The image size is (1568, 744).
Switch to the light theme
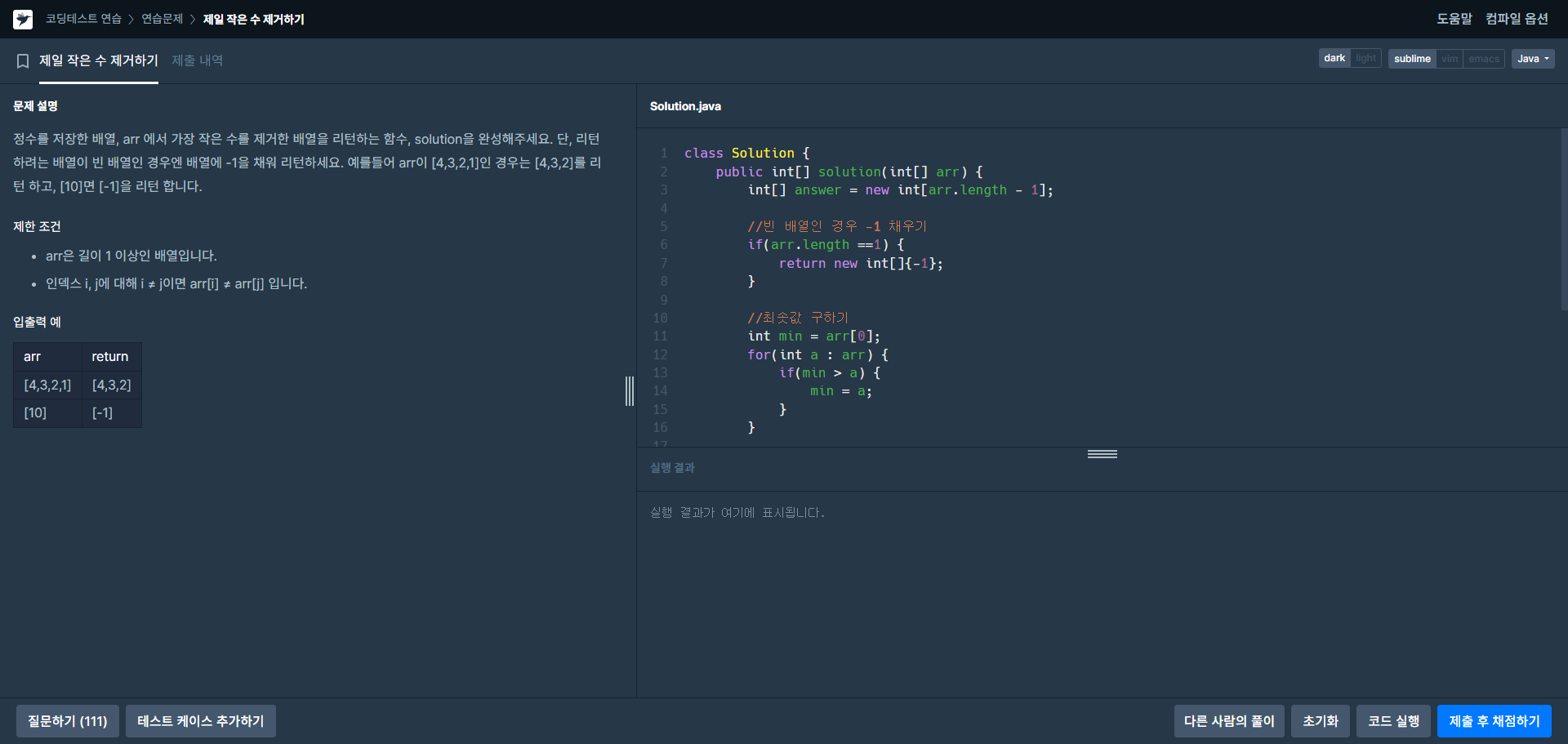click(1365, 58)
